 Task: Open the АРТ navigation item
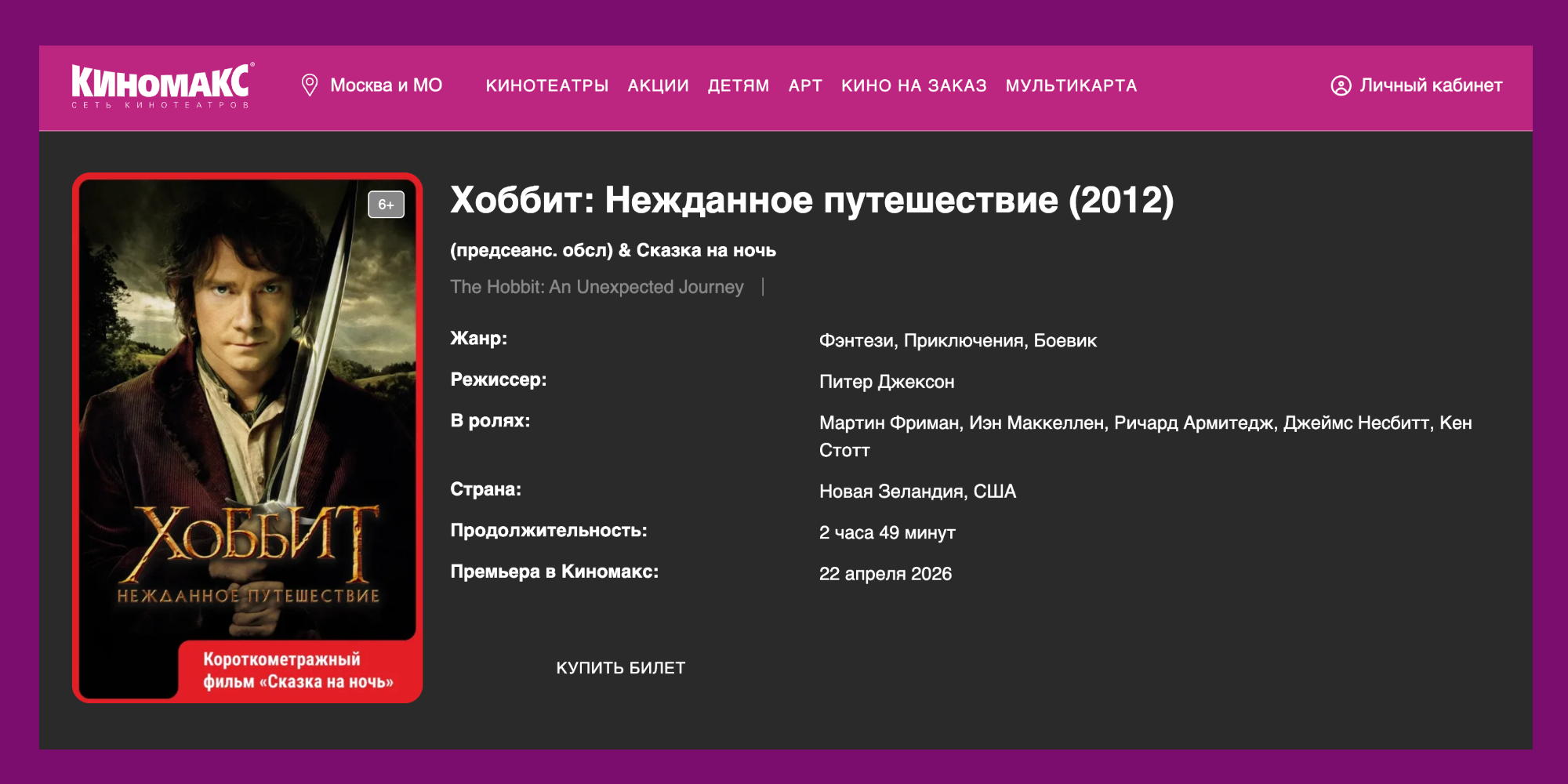pyautogui.click(x=805, y=85)
